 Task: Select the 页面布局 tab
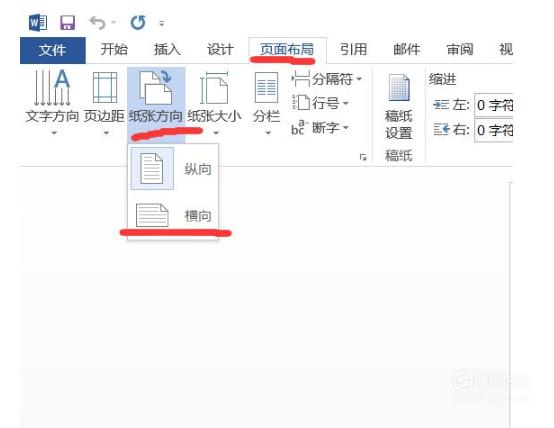coord(287,49)
